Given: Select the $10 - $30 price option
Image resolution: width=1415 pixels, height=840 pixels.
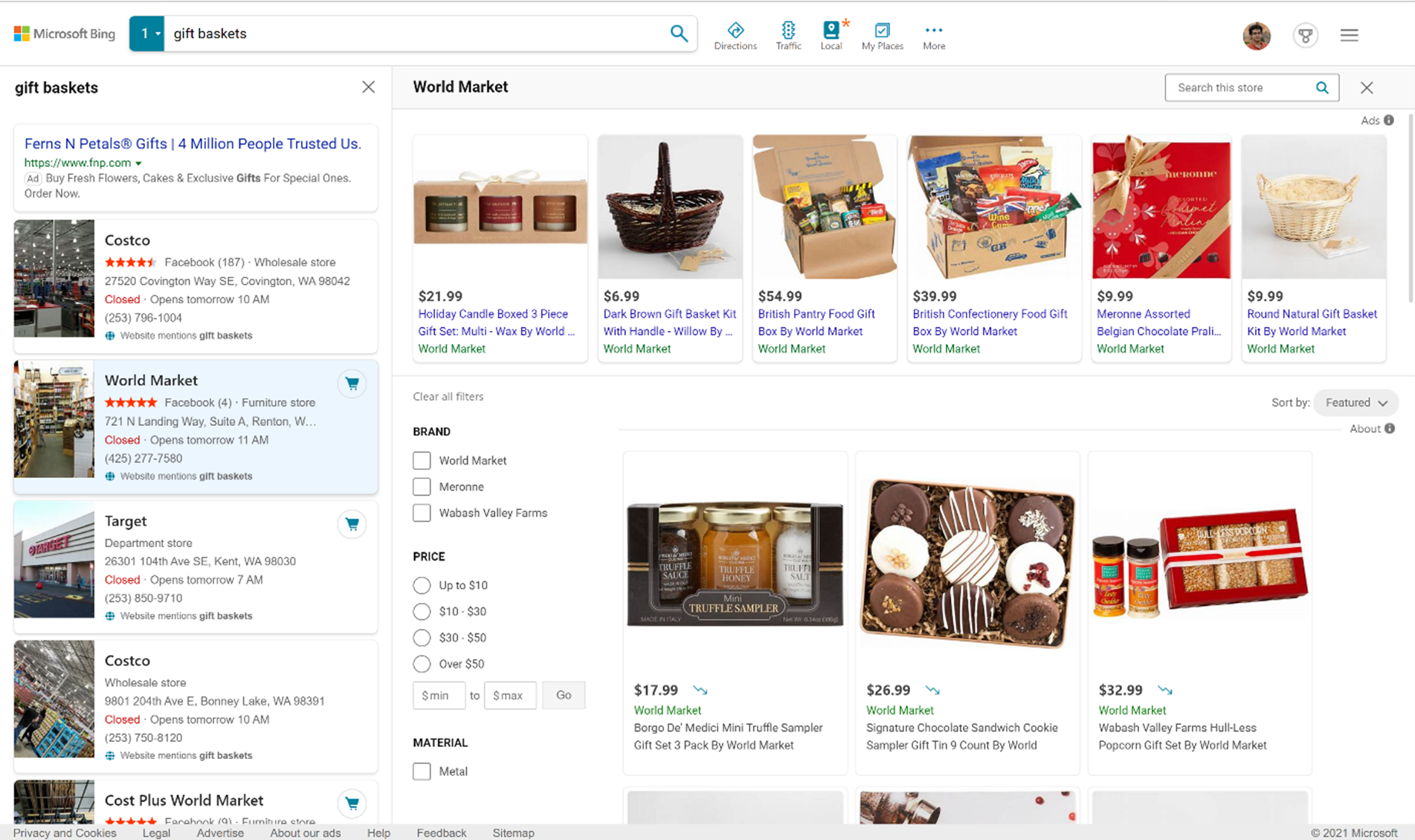Looking at the screenshot, I should (x=422, y=612).
